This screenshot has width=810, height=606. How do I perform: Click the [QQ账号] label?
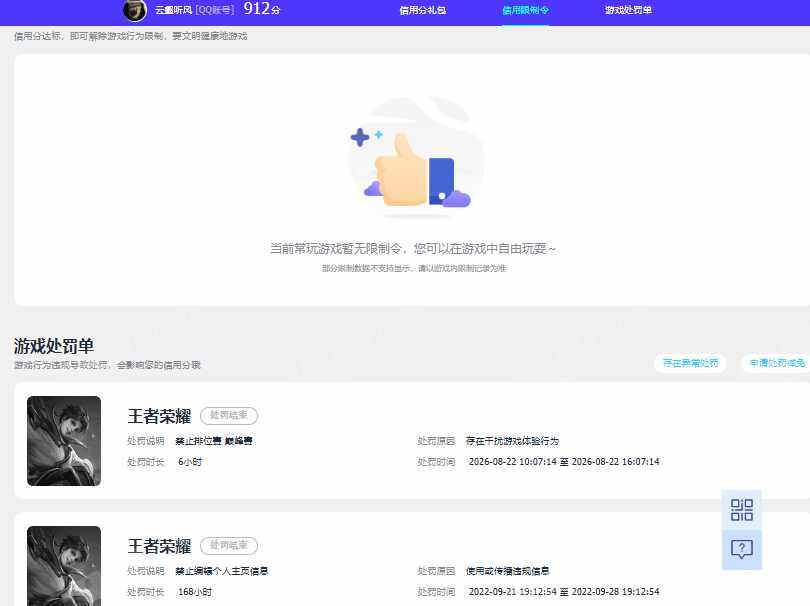point(214,10)
